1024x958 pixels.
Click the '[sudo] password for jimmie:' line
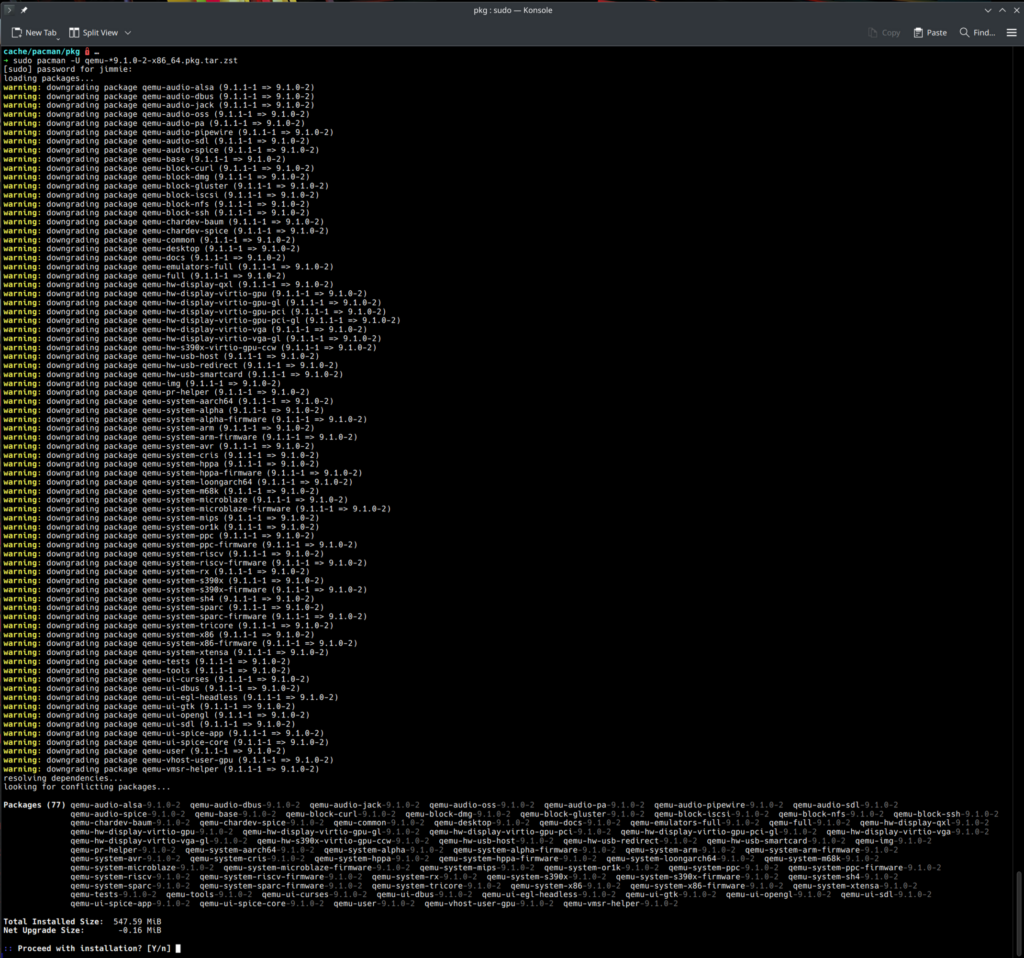coord(67,69)
